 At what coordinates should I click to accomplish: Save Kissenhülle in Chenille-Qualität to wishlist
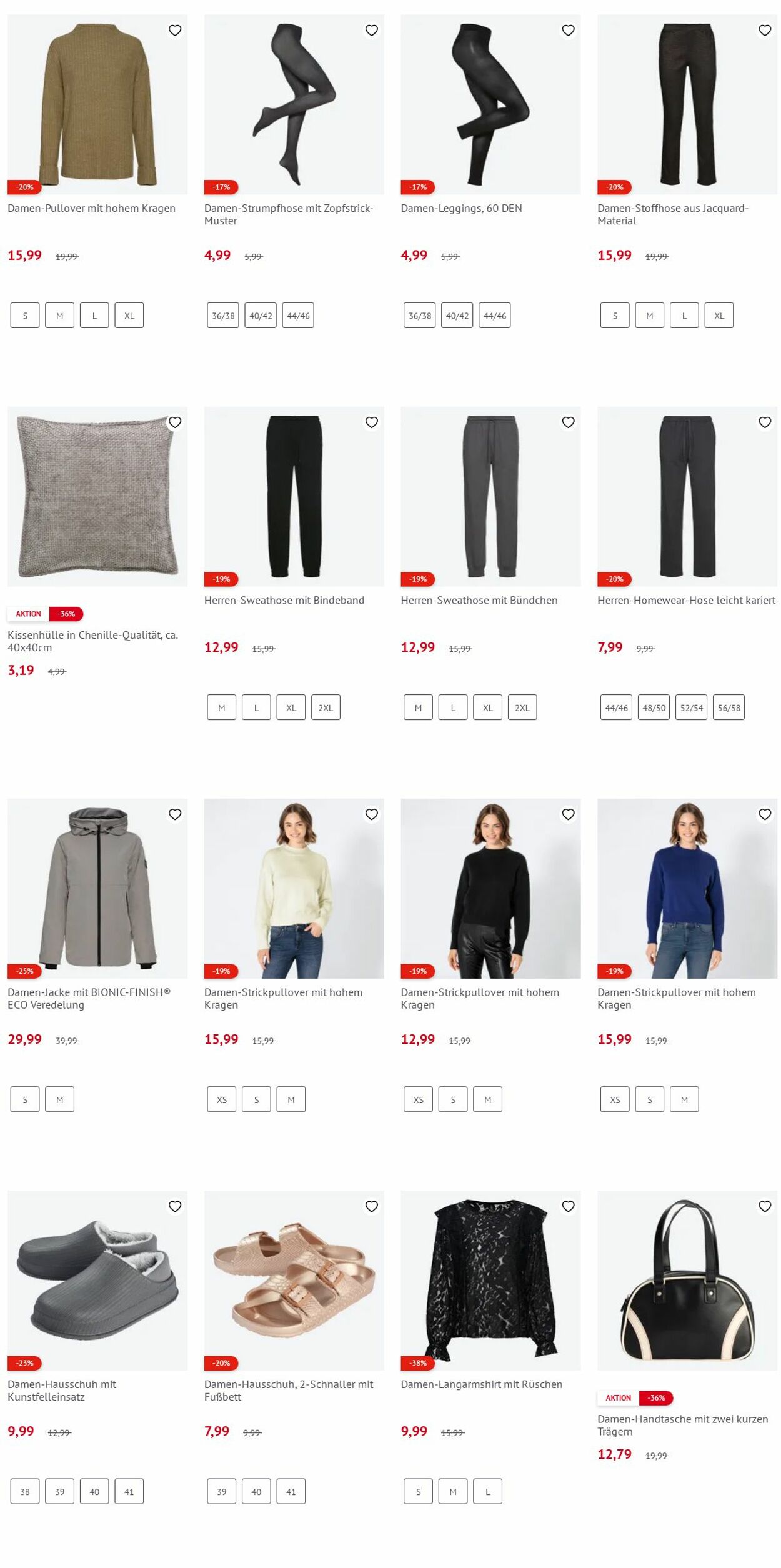pos(175,422)
